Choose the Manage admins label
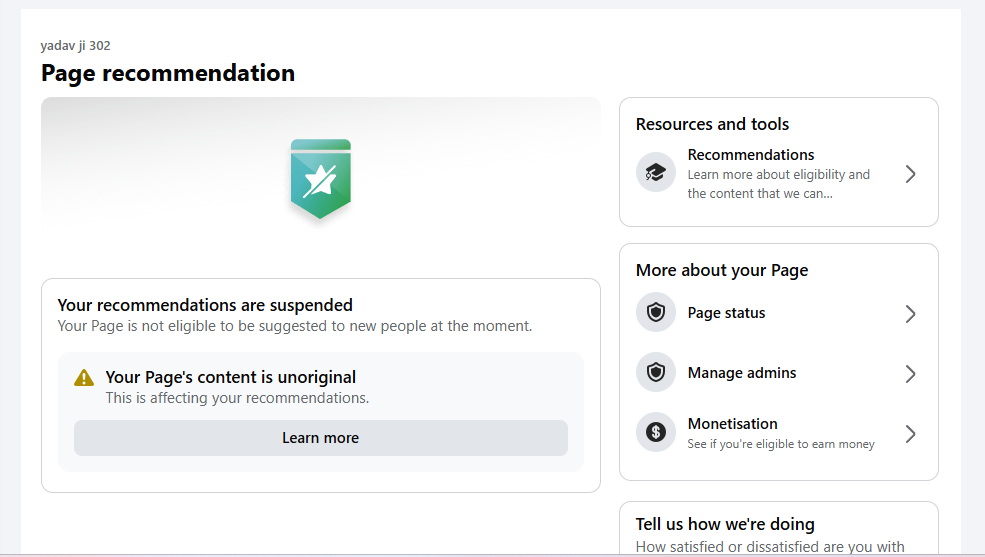This screenshot has height=557, width=985. point(742,373)
